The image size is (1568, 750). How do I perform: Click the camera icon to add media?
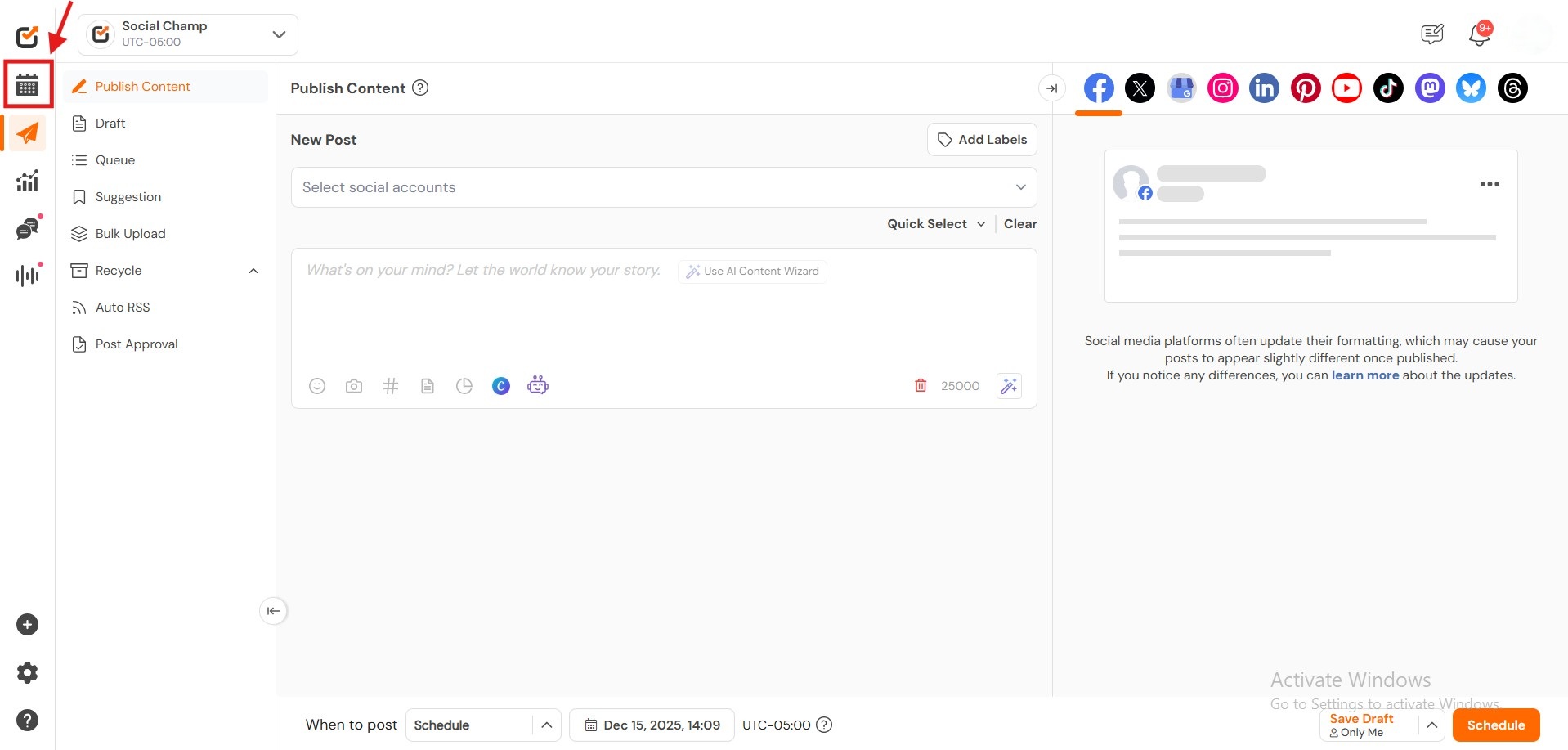pos(354,386)
